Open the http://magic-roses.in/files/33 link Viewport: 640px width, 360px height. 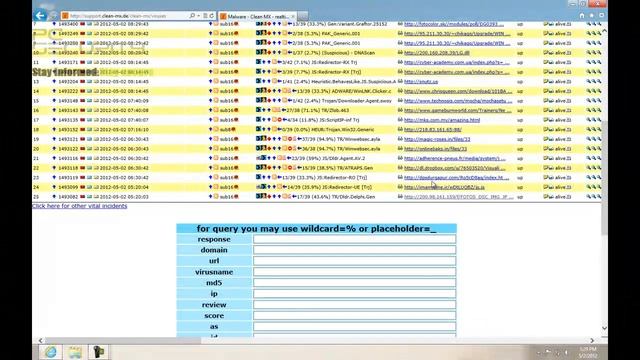(437, 139)
